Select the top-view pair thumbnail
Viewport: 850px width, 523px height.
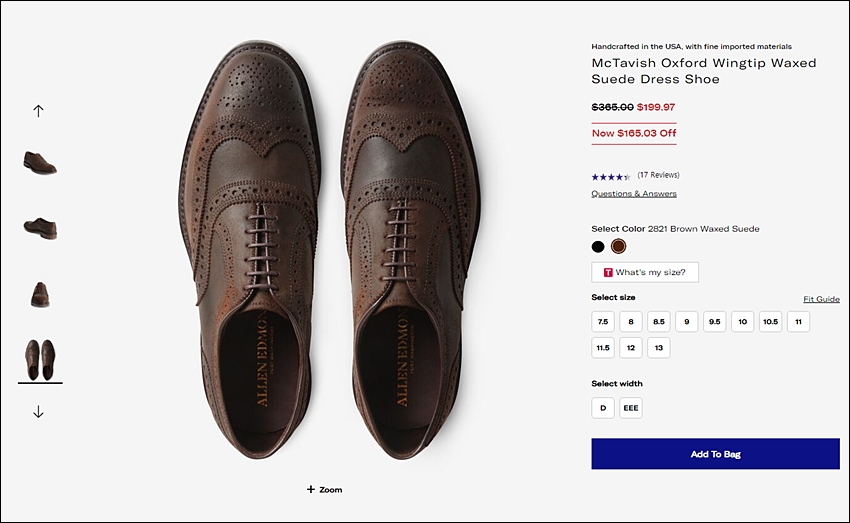click(x=40, y=360)
